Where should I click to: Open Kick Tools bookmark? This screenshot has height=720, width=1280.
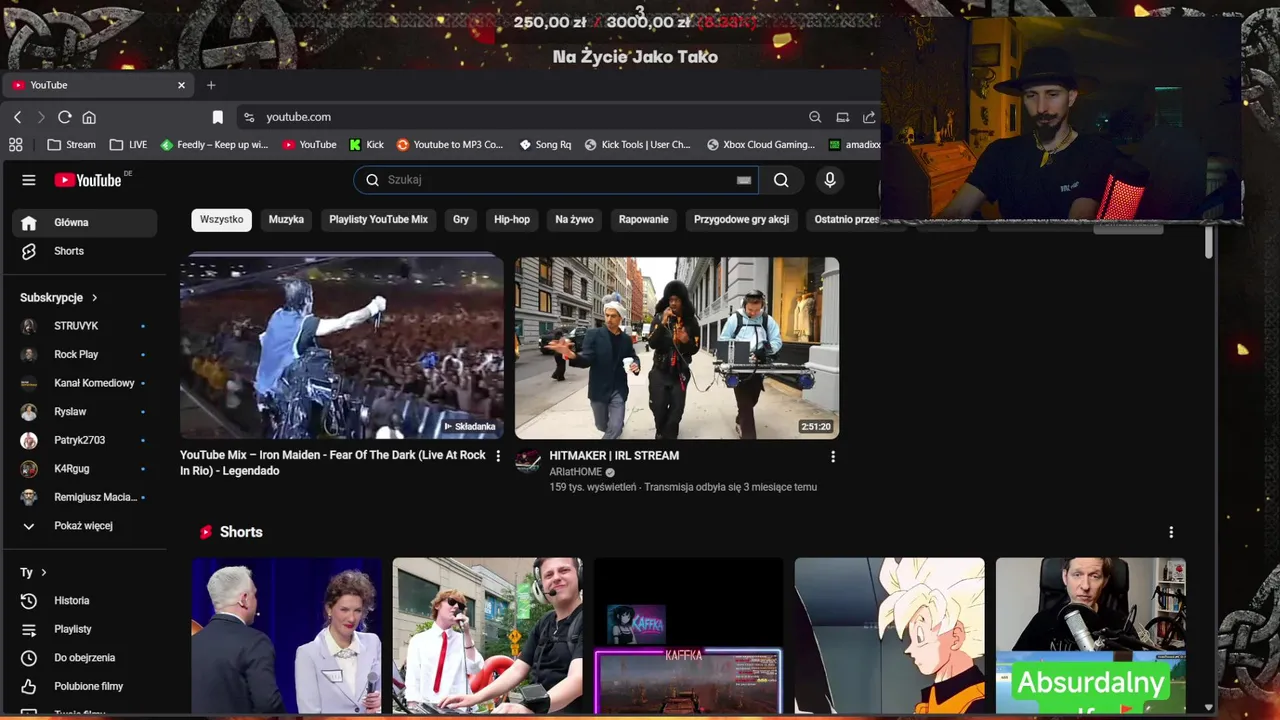(x=638, y=144)
